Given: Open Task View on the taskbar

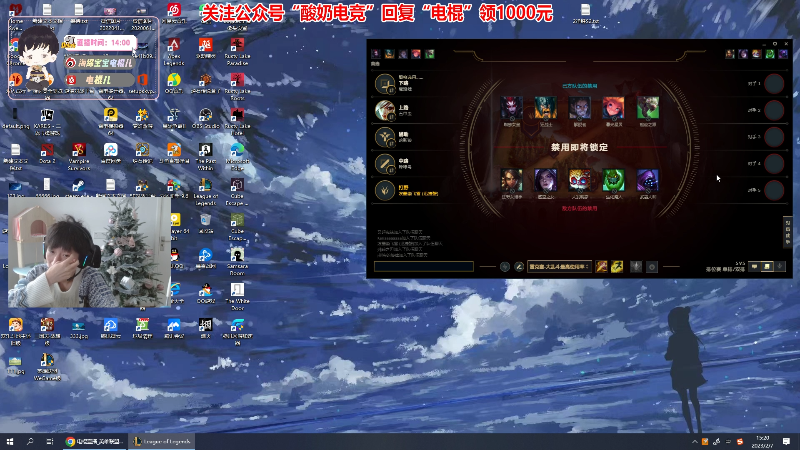Looking at the screenshot, I should 49,441.
